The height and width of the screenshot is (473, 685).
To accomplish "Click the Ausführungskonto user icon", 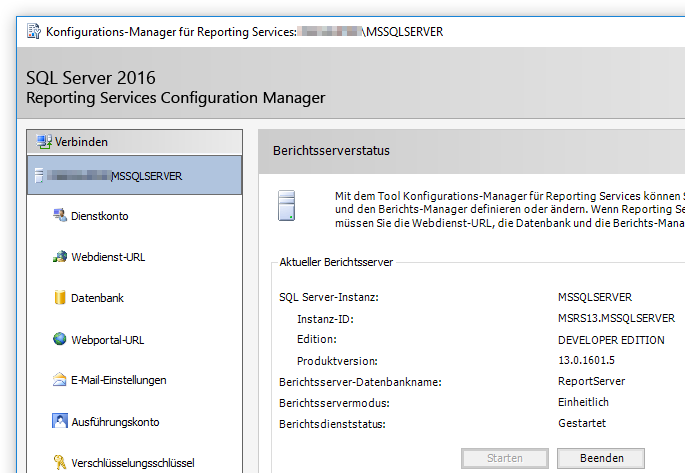I will point(60,421).
